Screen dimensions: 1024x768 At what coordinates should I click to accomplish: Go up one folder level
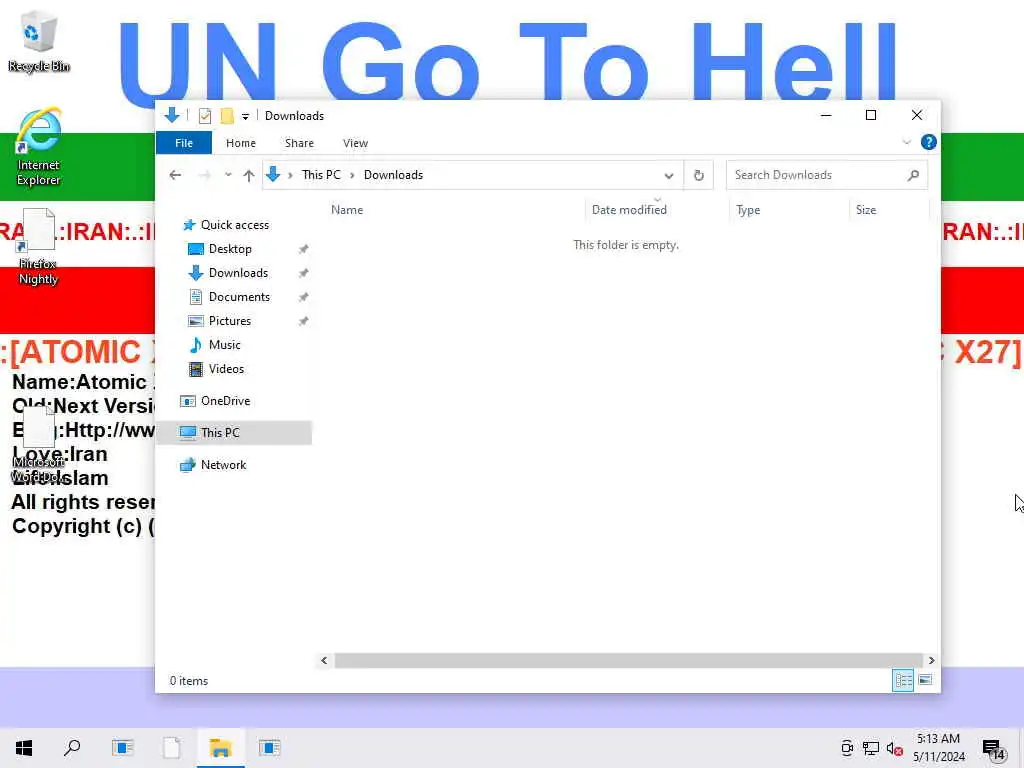click(248, 175)
